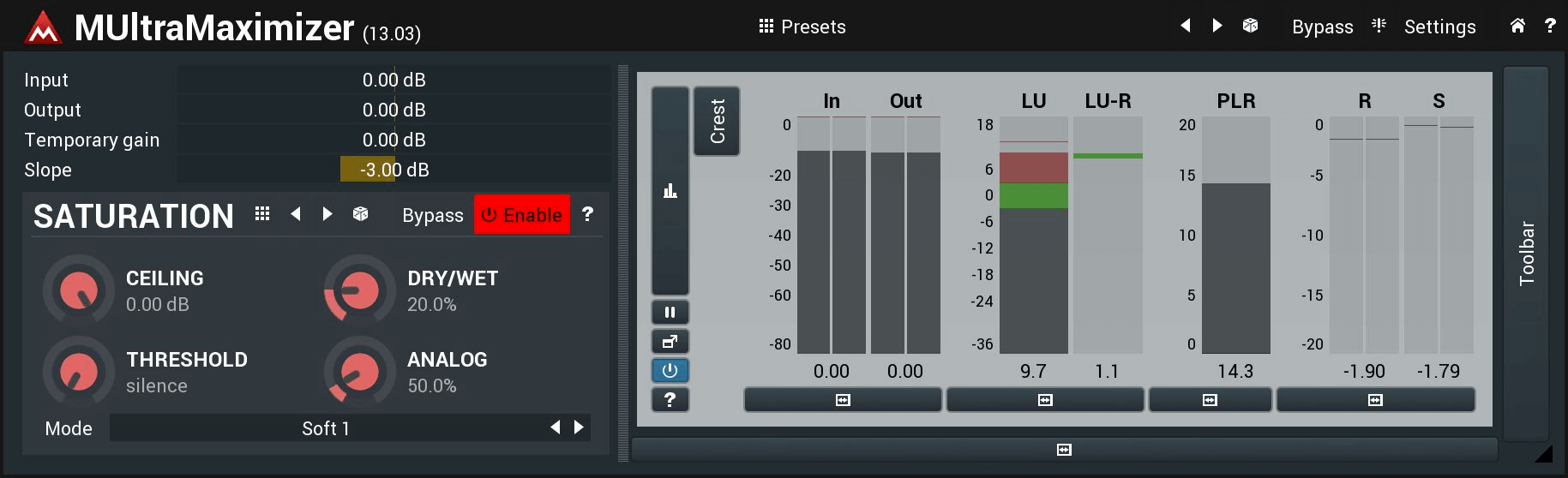The image size is (1568, 478).
Task: Click the meters help question mark button
Action: pos(670,399)
